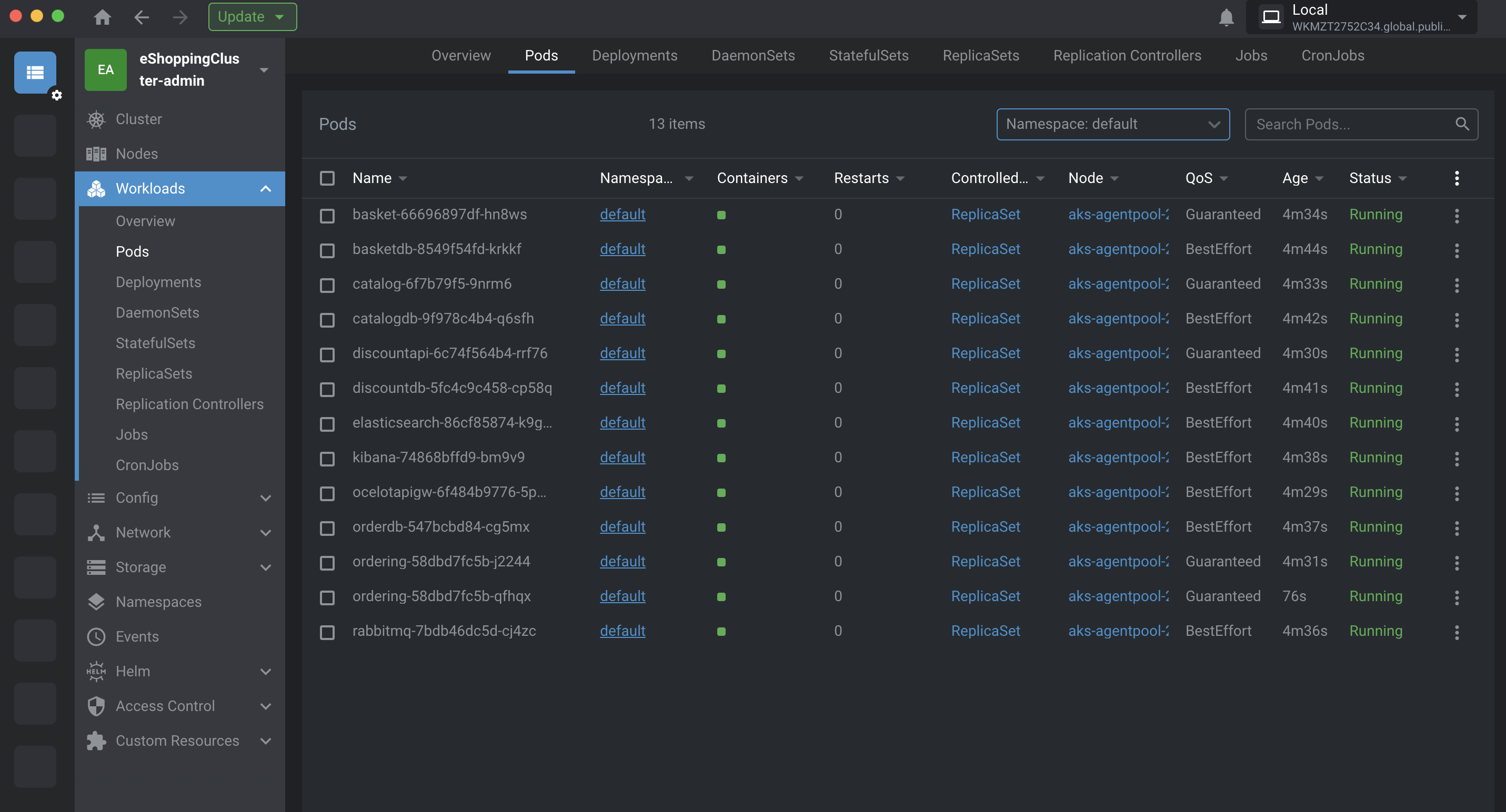This screenshot has width=1506, height=812.
Task: Switch to the ReplicaSets tab
Action: pos(980,56)
